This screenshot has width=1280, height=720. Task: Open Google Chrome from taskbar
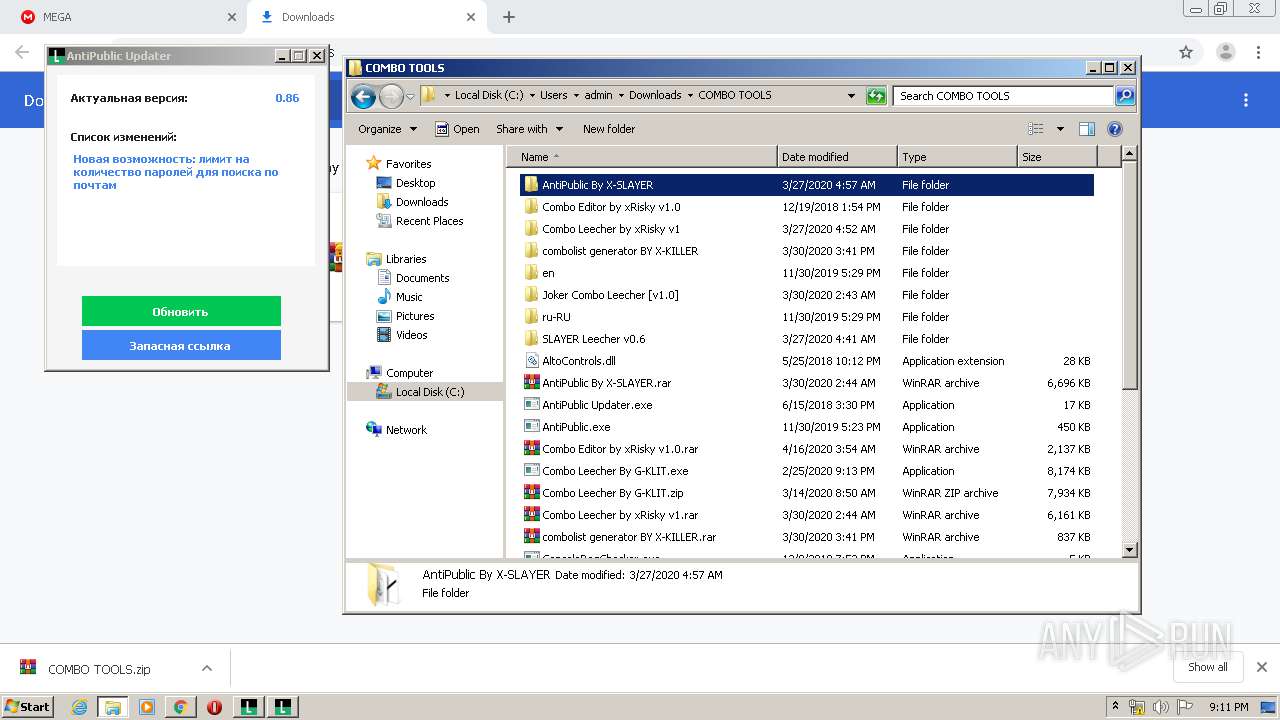coord(180,707)
